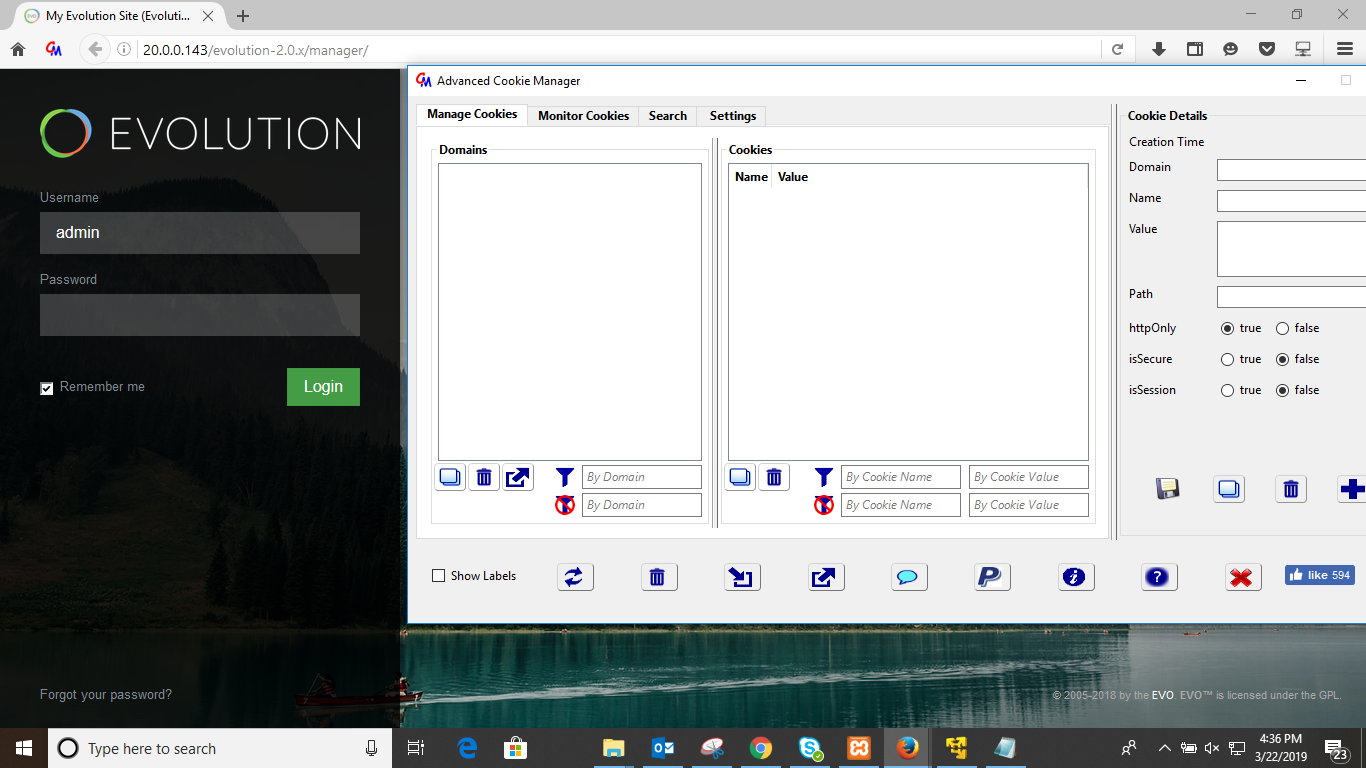The width and height of the screenshot is (1366, 768).
Task: Save cookie details with the floppy disk icon
Action: click(1167, 488)
